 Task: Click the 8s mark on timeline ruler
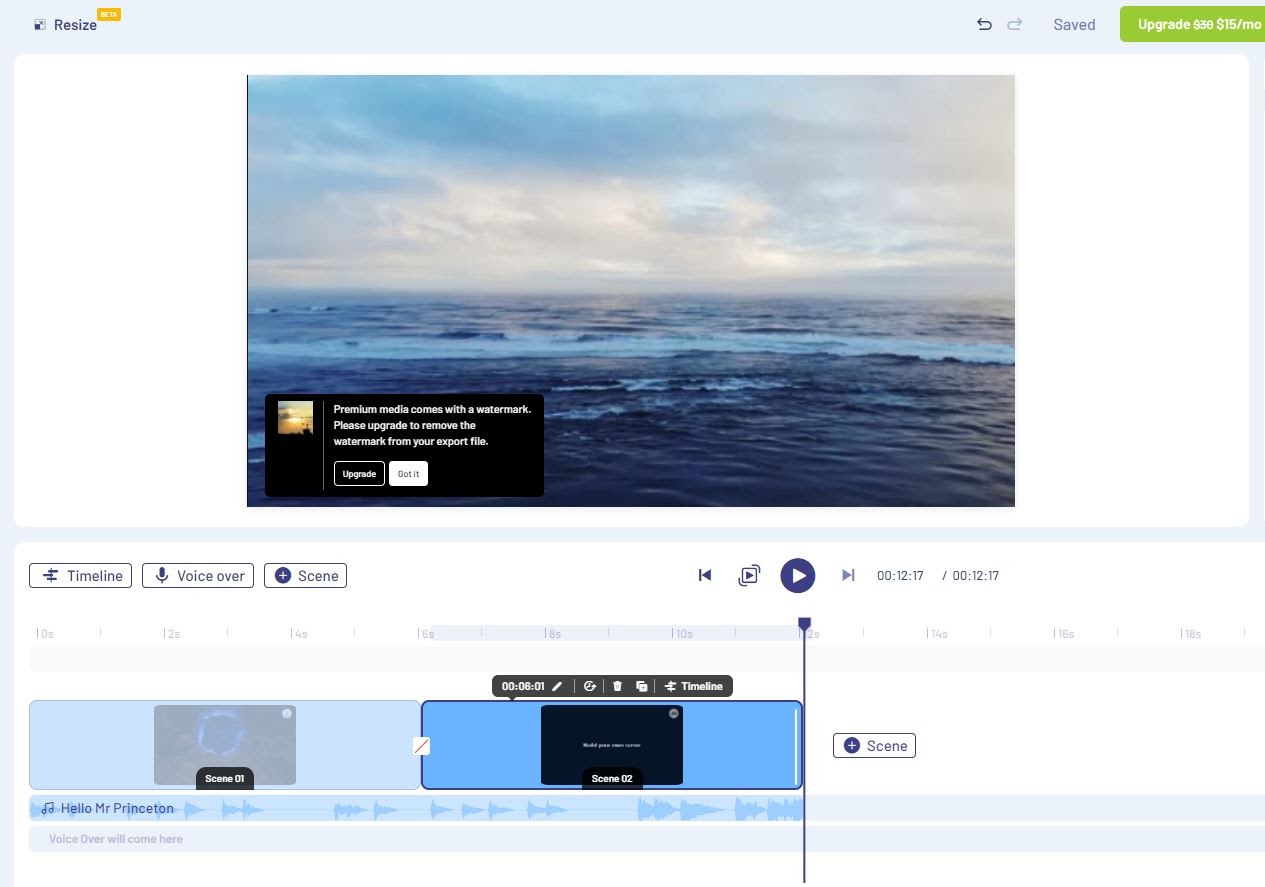pos(553,633)
